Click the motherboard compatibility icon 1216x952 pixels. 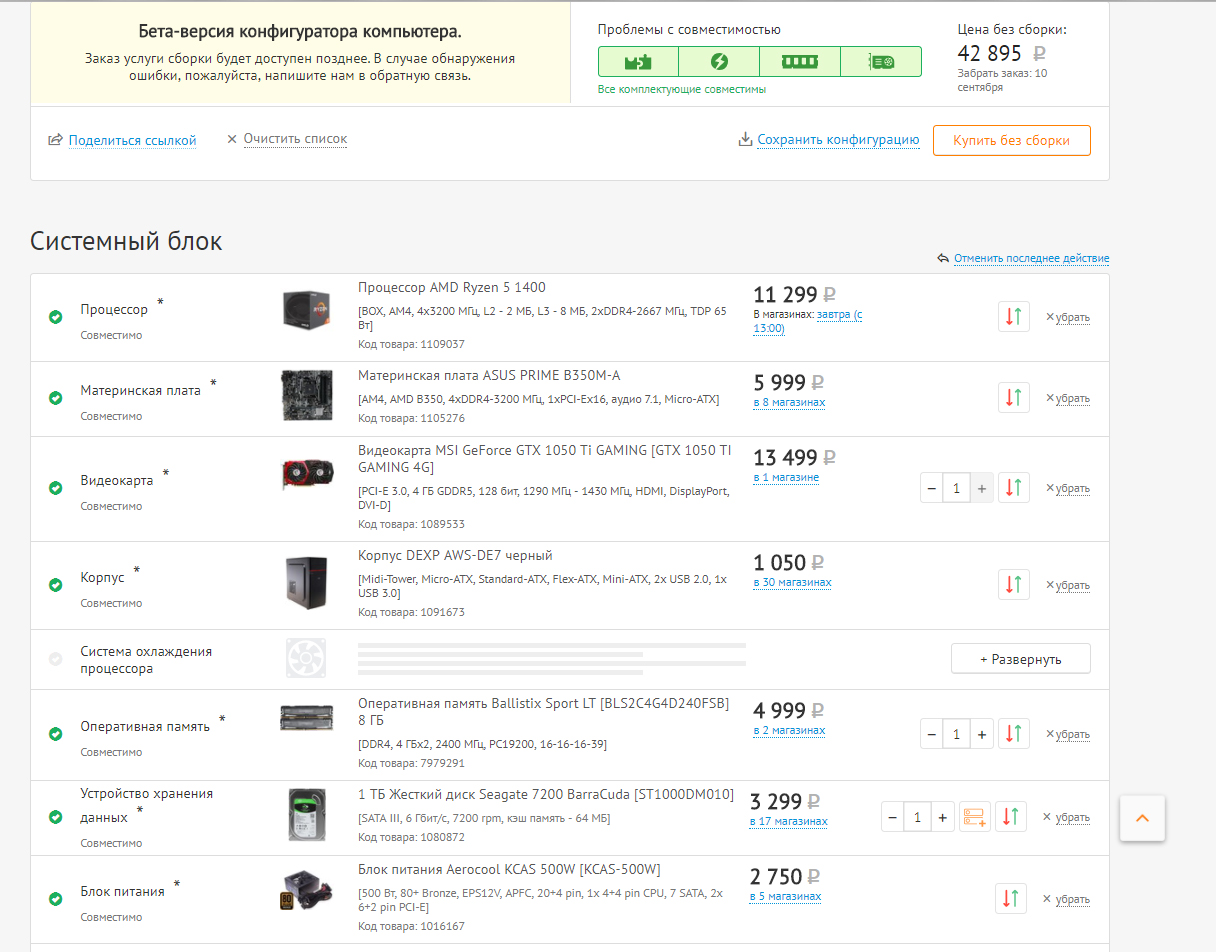(638, 62)
